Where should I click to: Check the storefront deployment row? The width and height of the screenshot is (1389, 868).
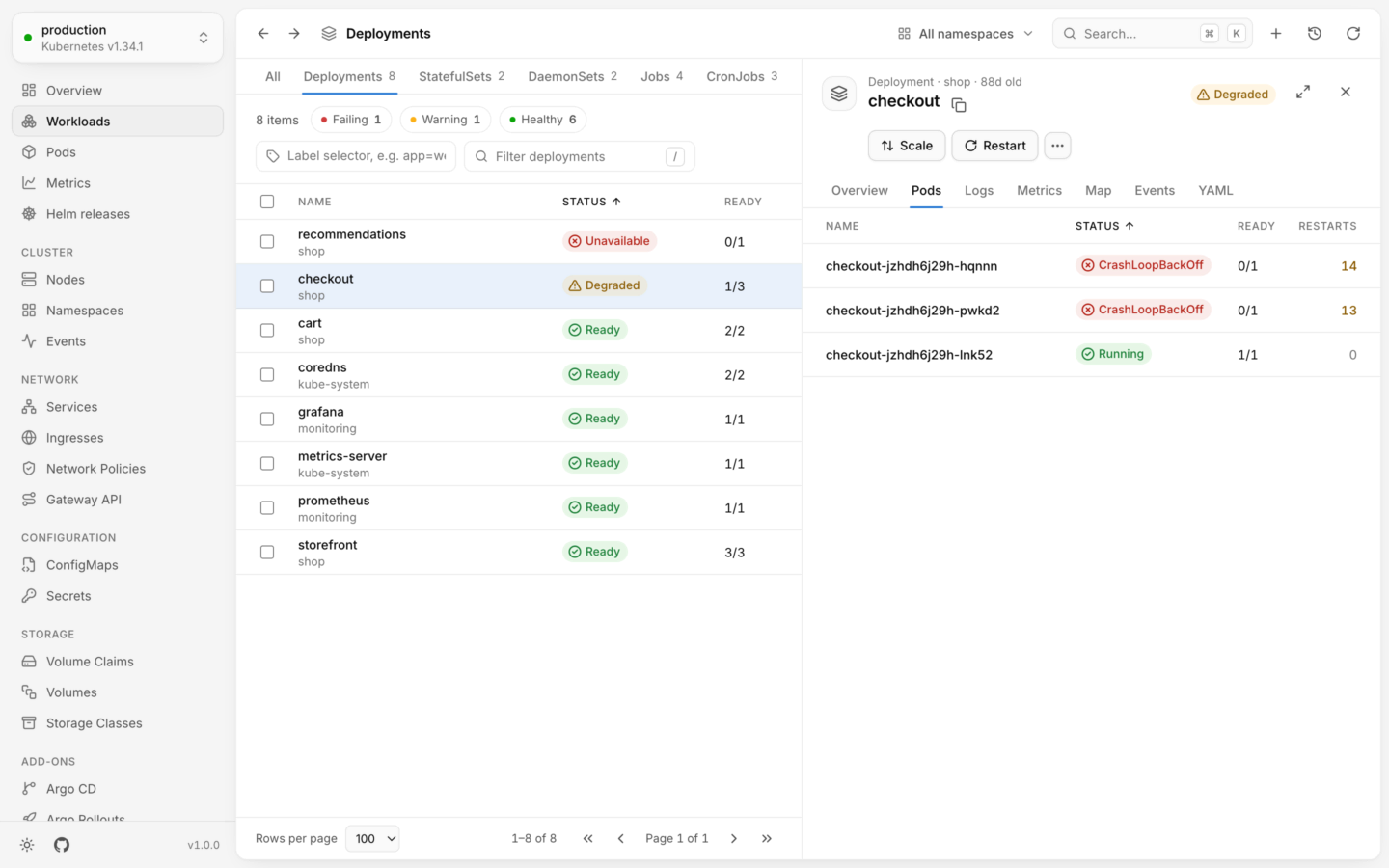[x=267, y=553]
